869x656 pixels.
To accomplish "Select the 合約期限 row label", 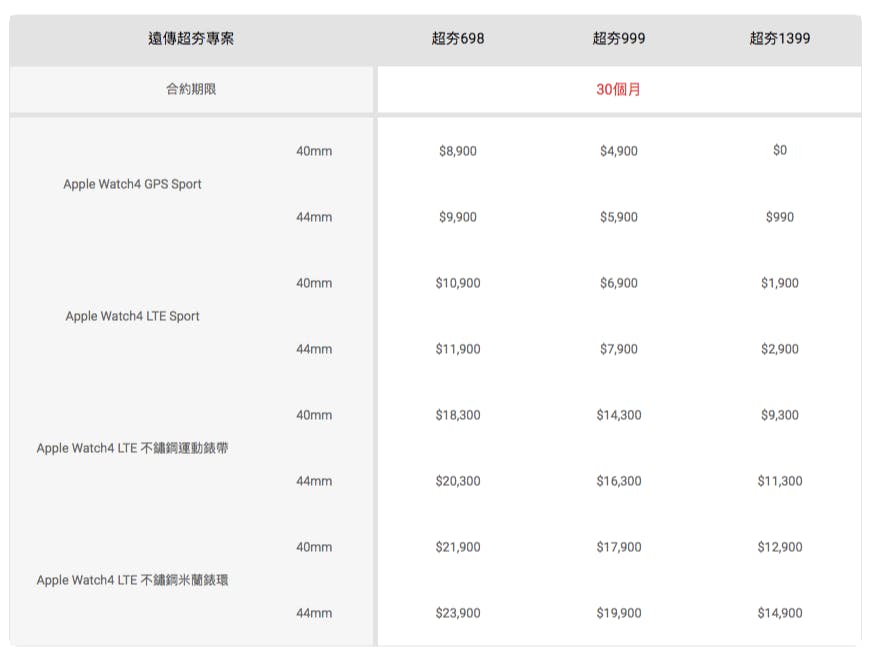I will point(191,89).
